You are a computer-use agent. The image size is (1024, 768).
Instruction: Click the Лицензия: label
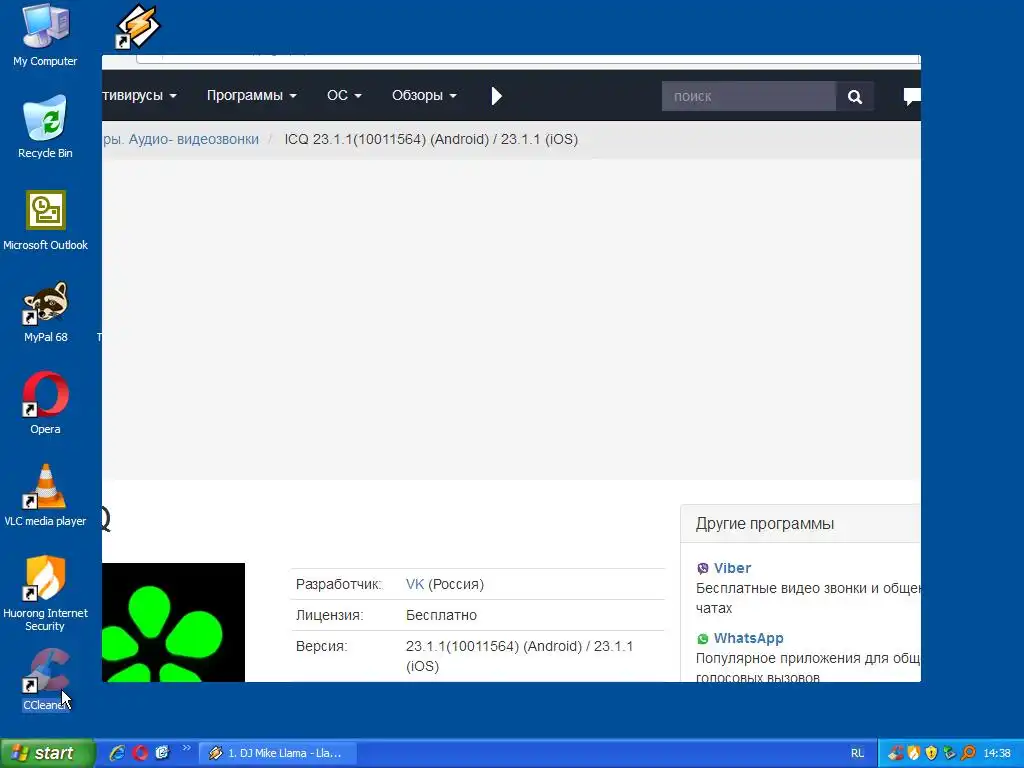pos(329,615)
